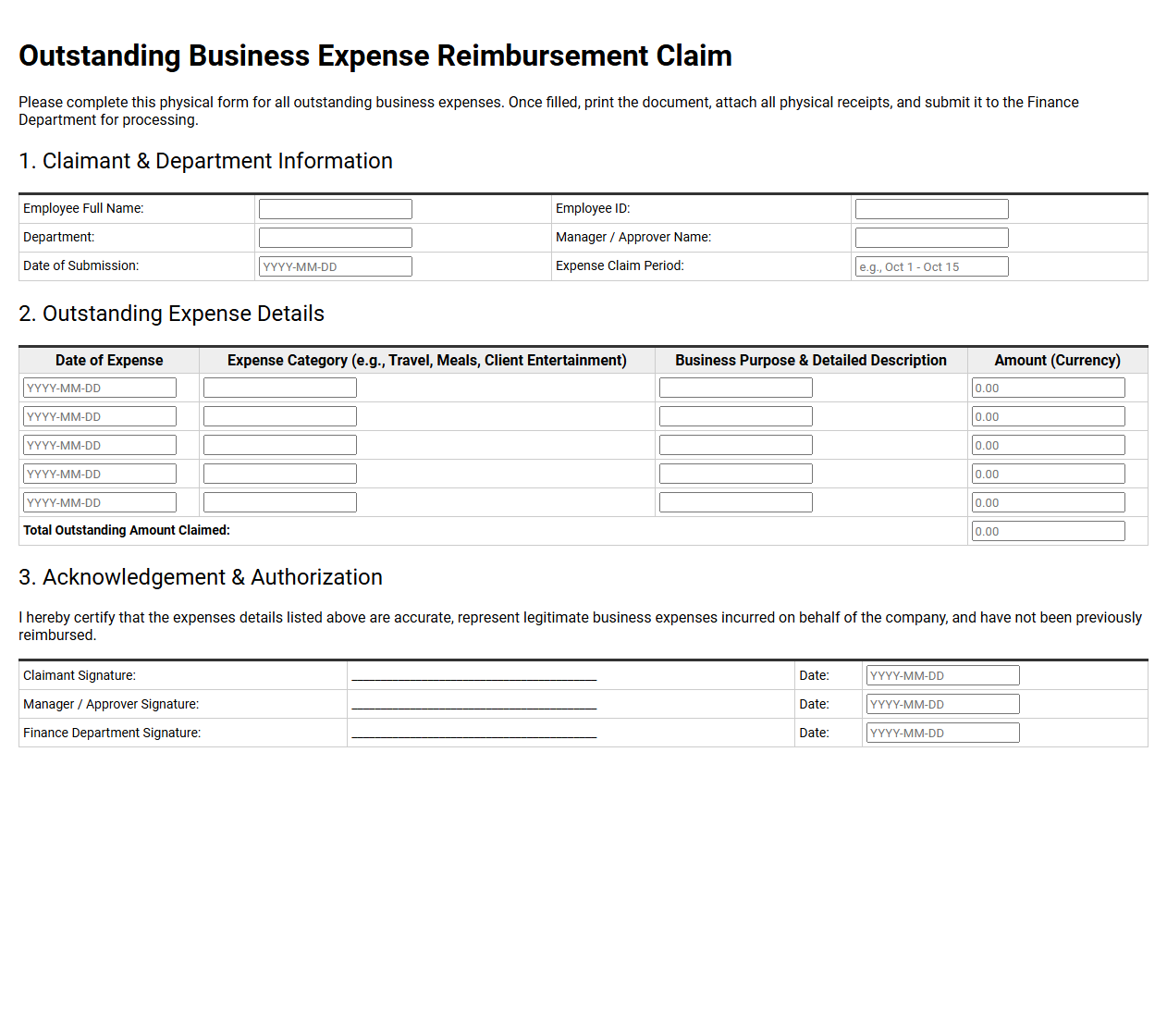The width and height of the screenshot is (1167, 1036).
Task: Click fourth row Date of Expense field
Action: click(100, 474)
